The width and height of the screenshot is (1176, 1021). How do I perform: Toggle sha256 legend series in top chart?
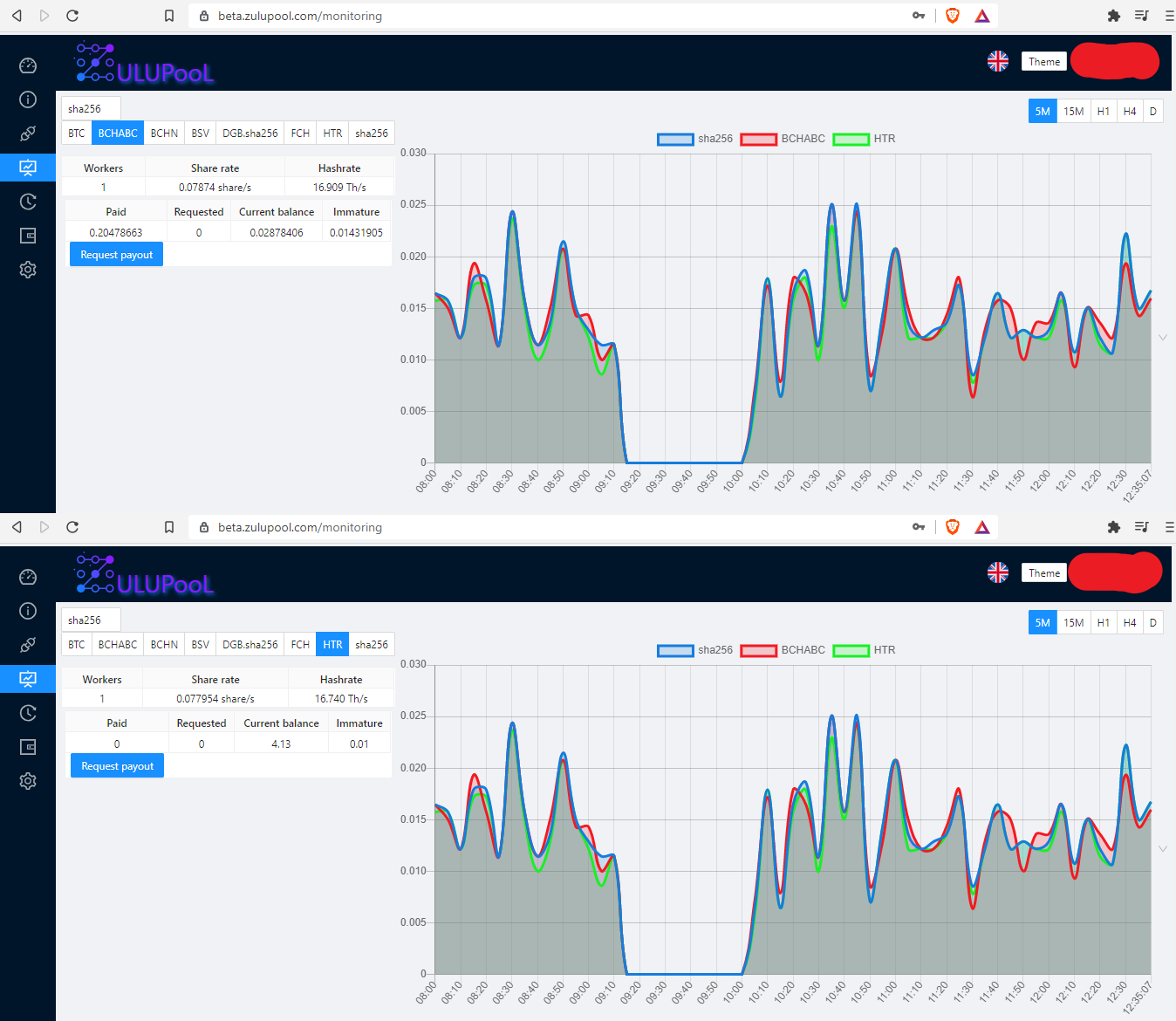click(694, 139)
